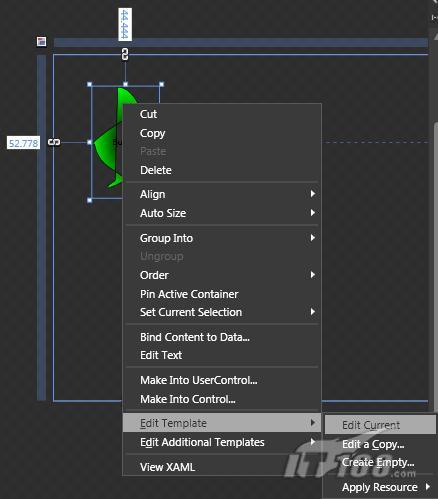The image size is (438, 499).
Task: Open Apply Resource submenu
Action: click(x=380, y=487)
